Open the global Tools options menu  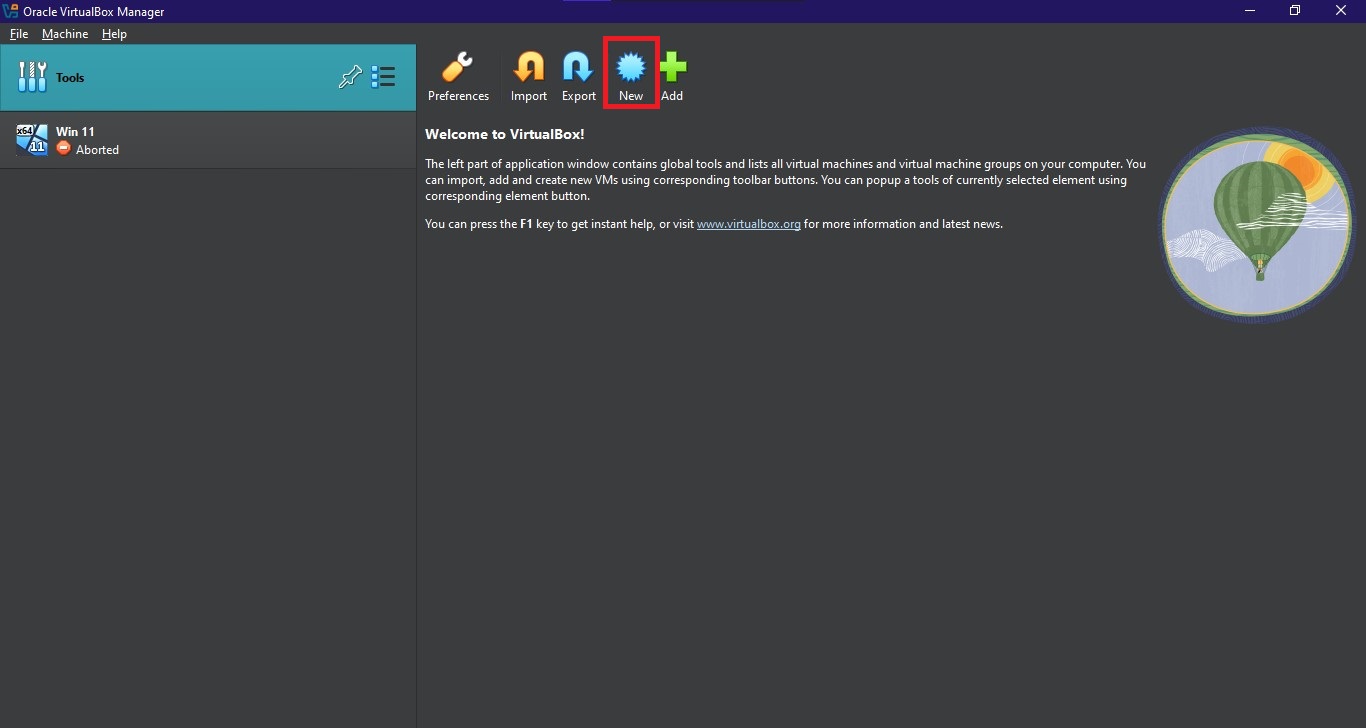point(382,76)
